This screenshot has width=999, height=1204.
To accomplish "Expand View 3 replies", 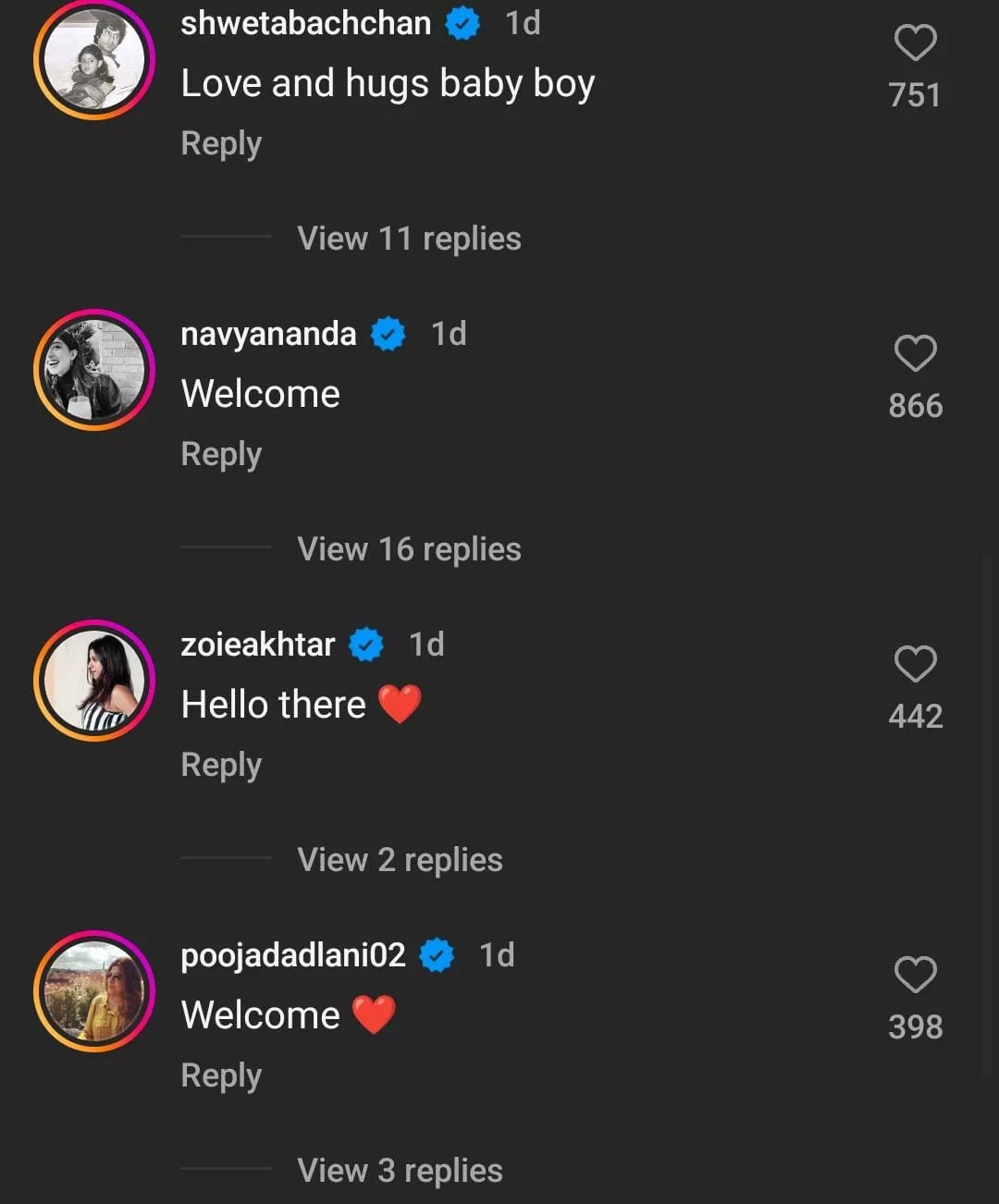I will [400, 1171].
